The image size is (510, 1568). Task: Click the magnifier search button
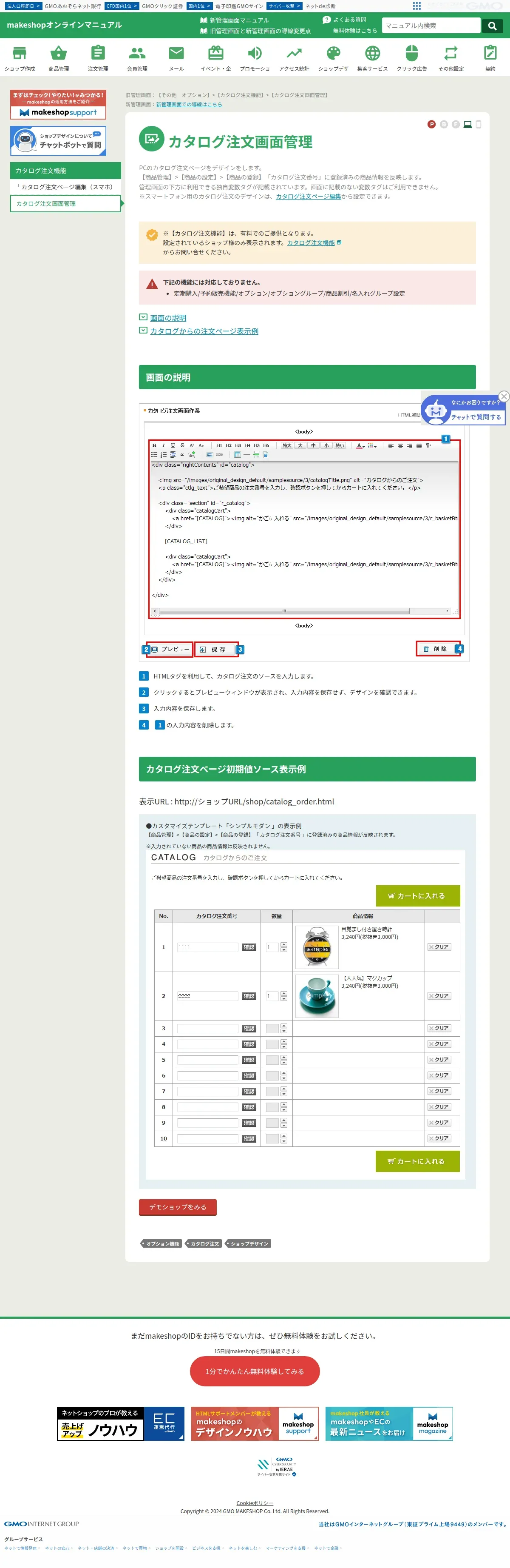(492, 26)
